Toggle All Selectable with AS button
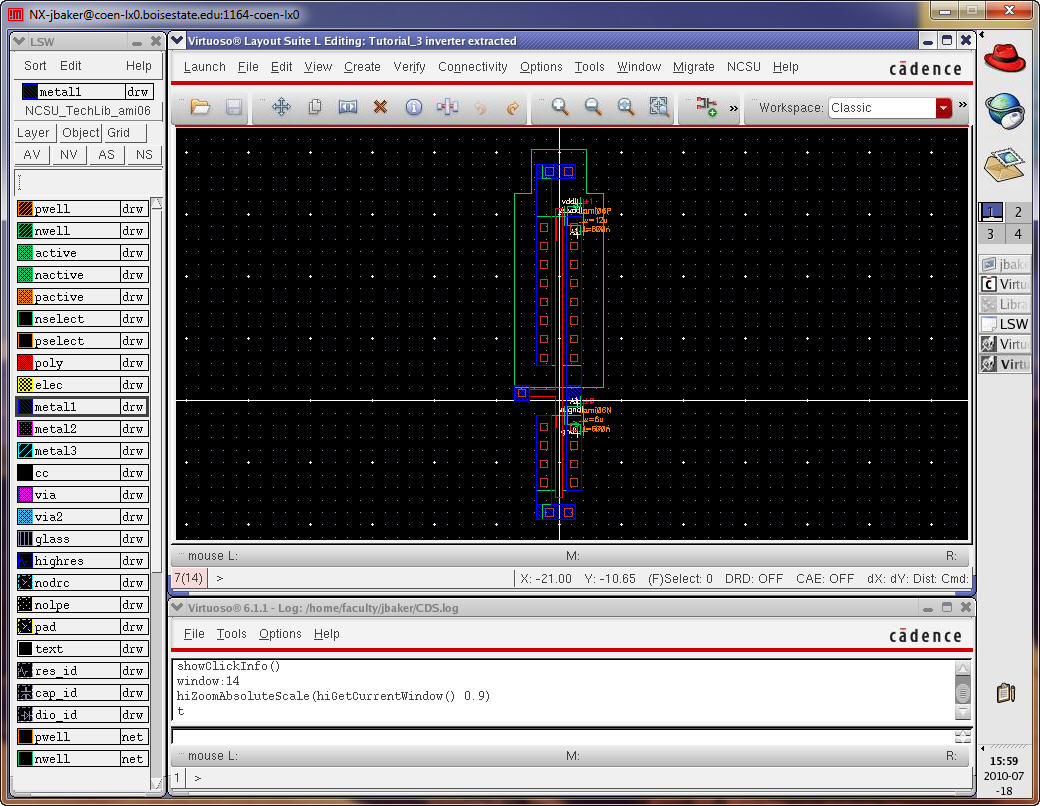This screenshot has height=806, width=1040. click(106, 155)
